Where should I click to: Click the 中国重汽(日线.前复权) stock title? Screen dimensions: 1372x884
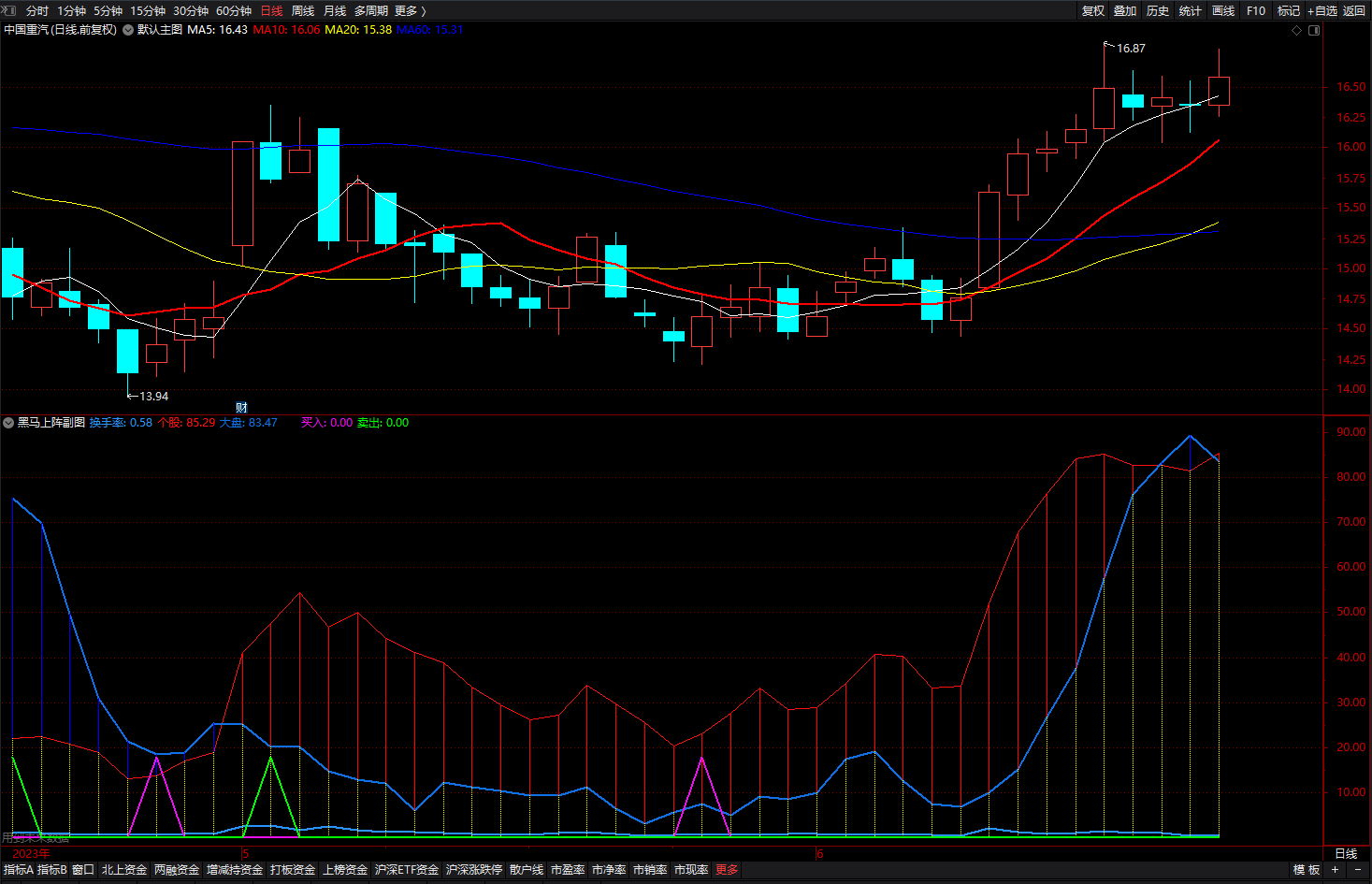(x=61, y=30)
